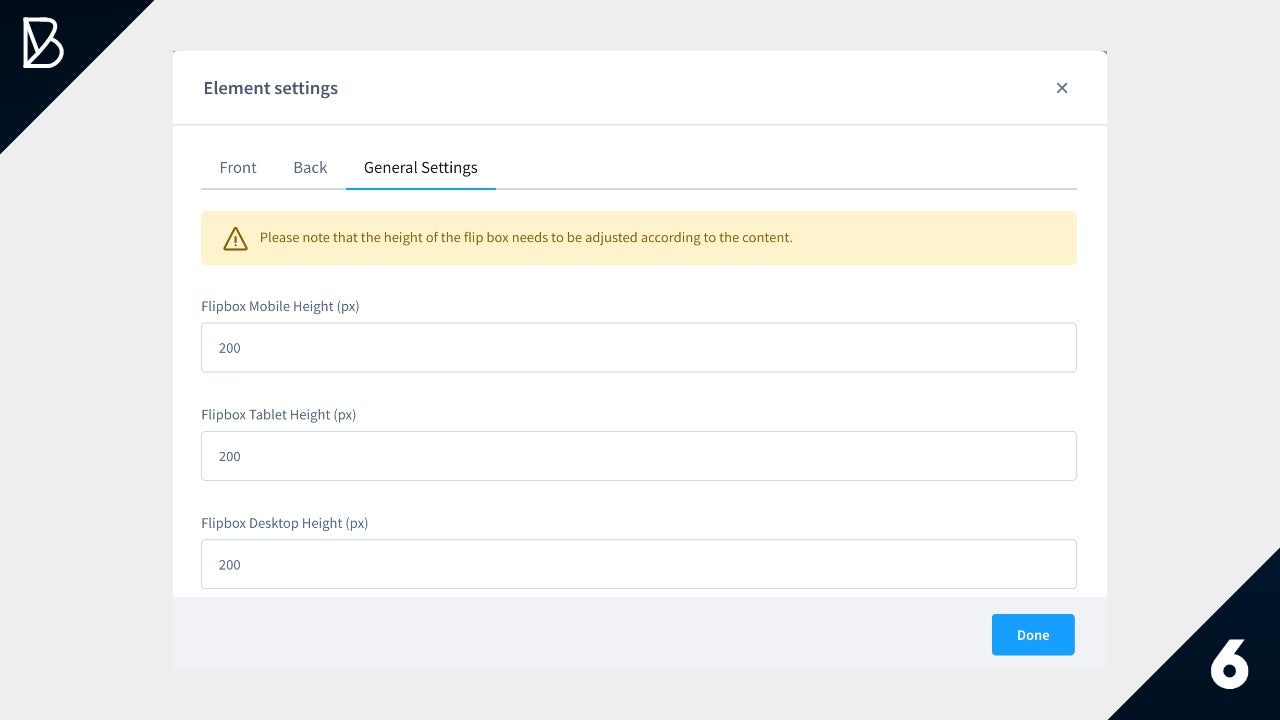Image resolution: width=1280 pixels, height=720 pixels.
Task: Open the Back tab
Action: [x=310, y=167]
